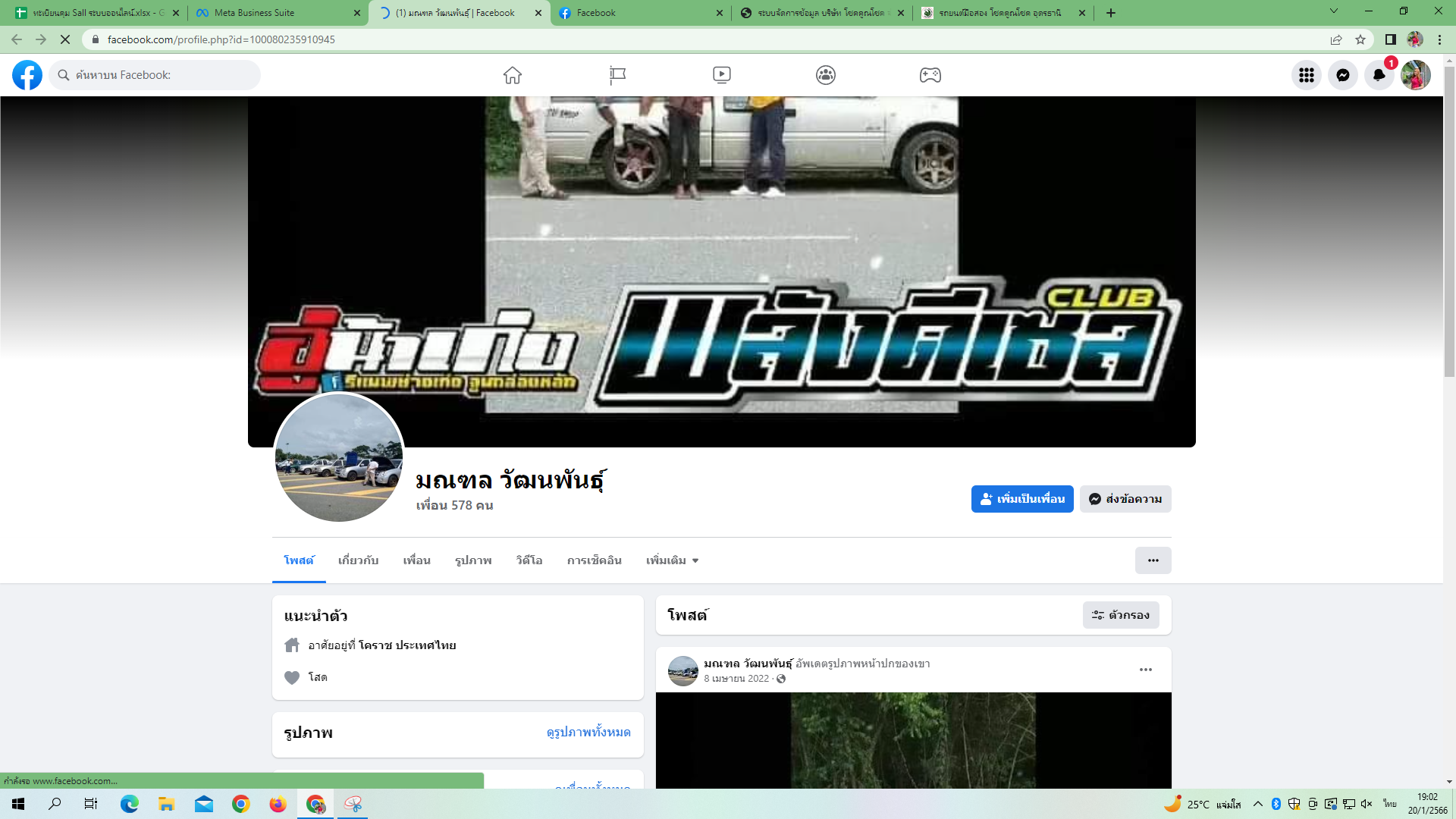Click the ตัวกรอง filter button
The width and height of the screenshot is (1456, 819).
1121,615
